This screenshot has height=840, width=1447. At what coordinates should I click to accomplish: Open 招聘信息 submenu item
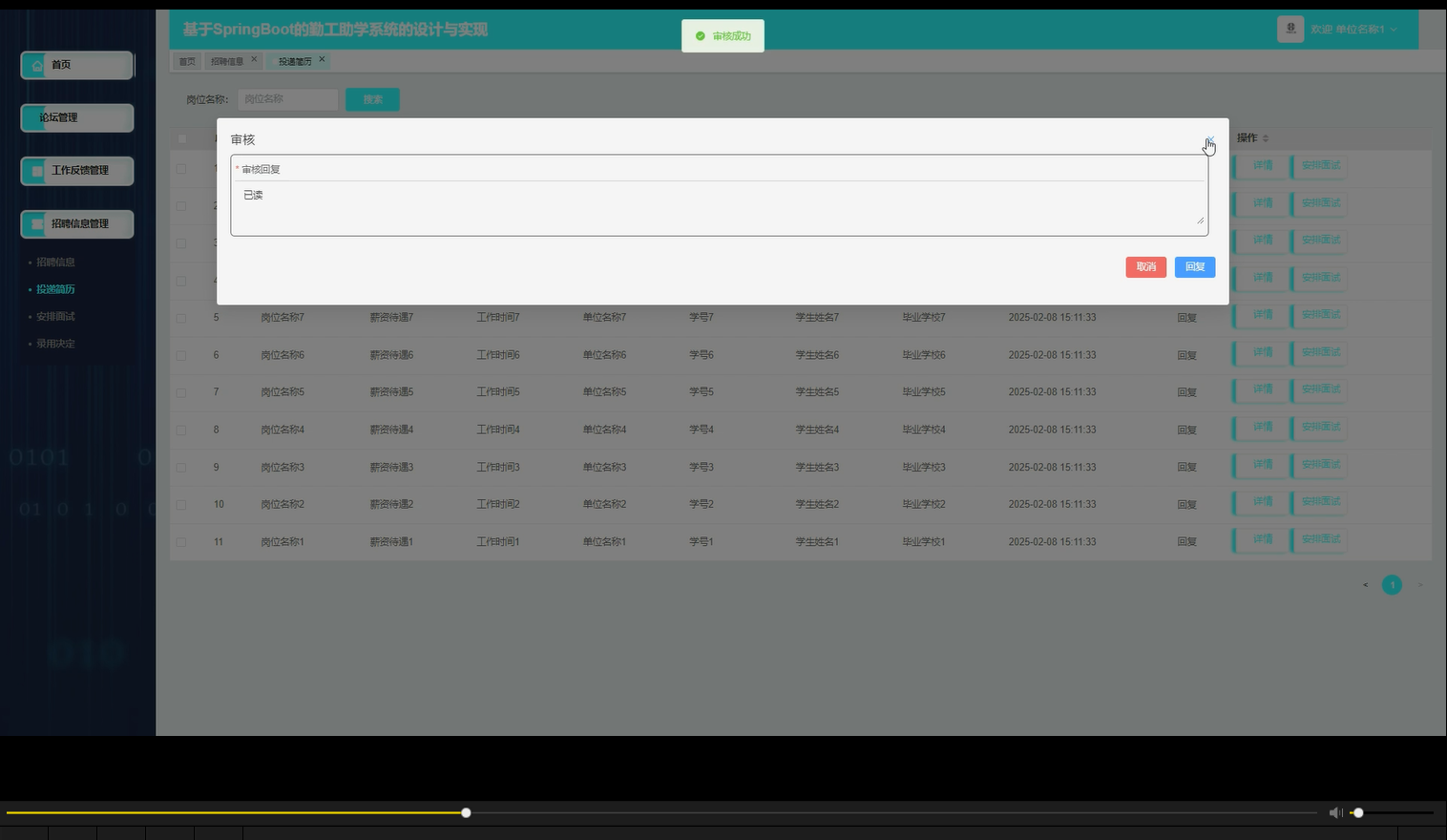(x=55, y=262)
